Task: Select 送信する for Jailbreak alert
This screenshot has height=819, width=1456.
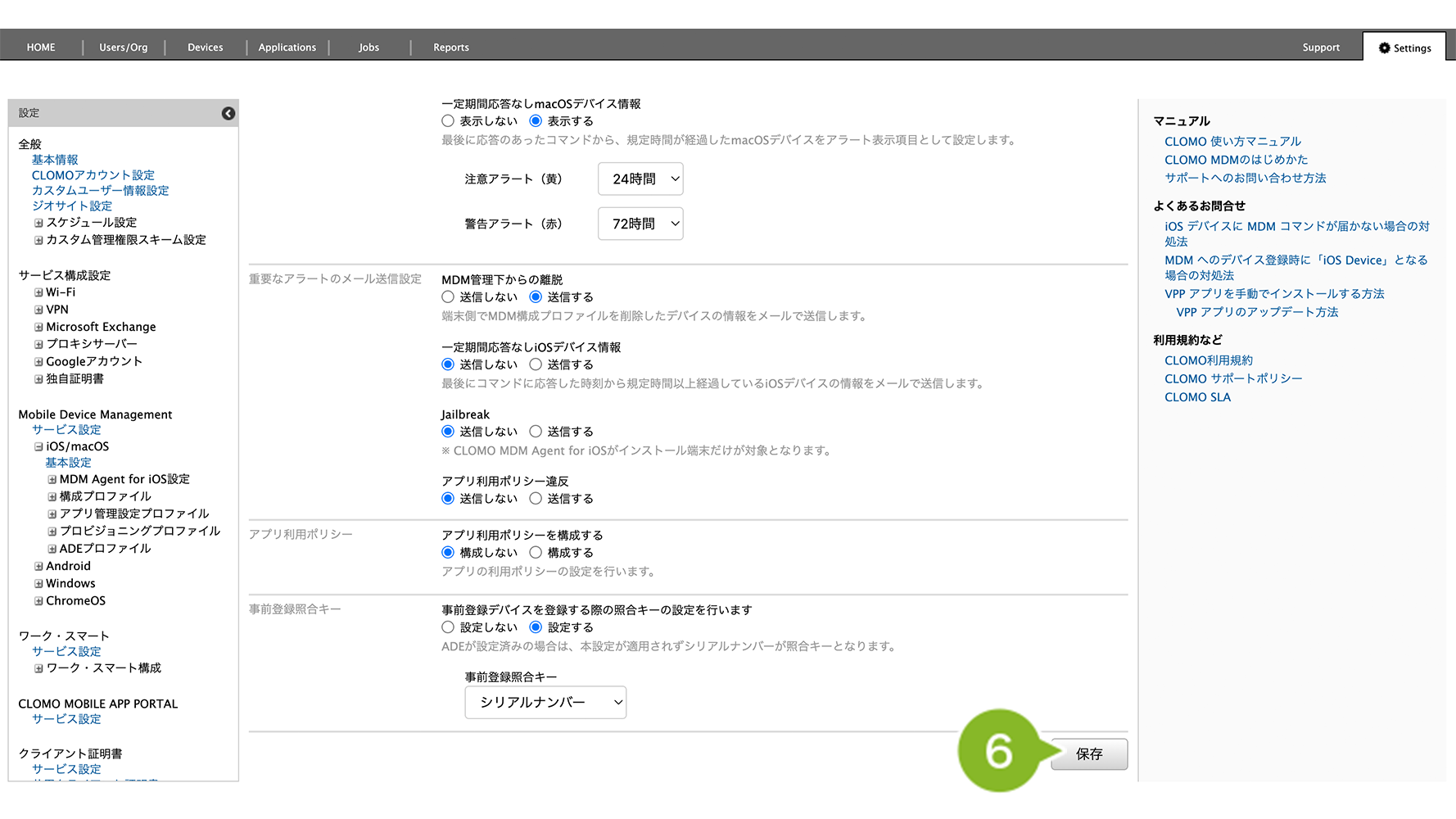Action: [536, 432]
